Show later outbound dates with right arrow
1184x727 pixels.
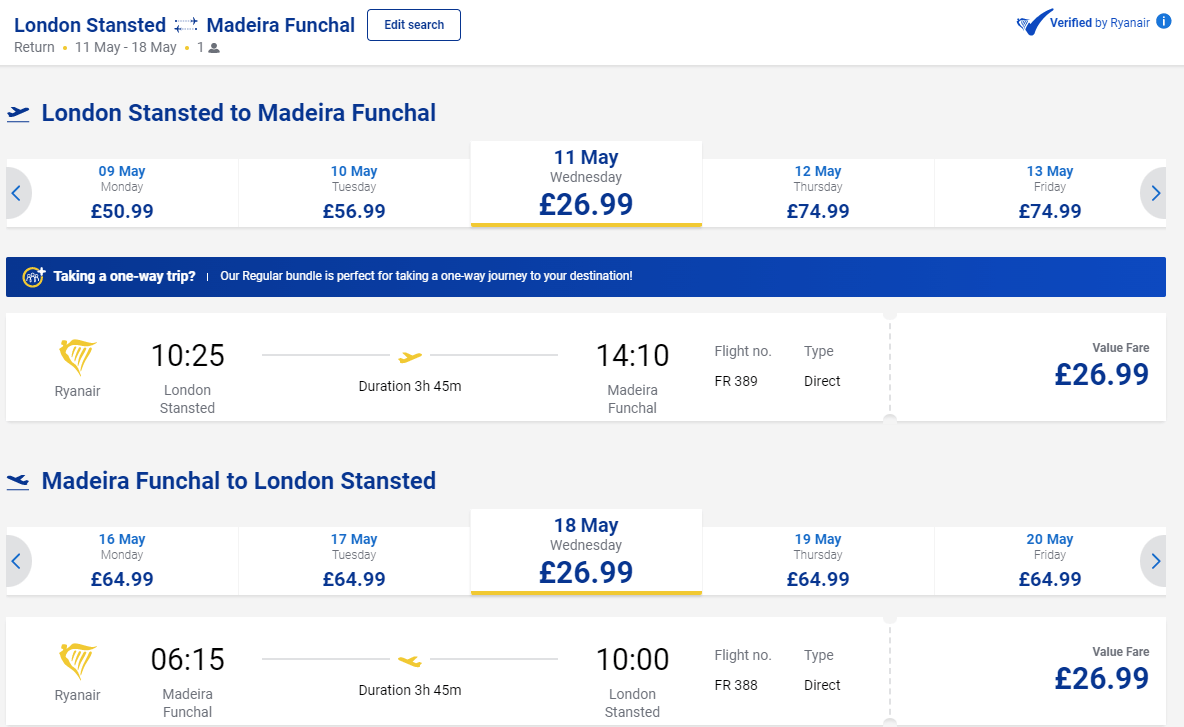point(1155,193)
